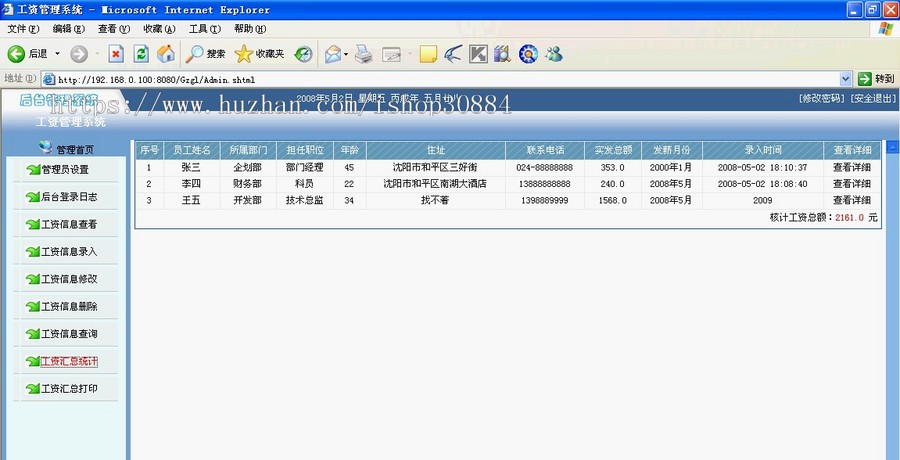Image resolution: width=900 pixels, height=460 pixels.
Task: Open Search with magnifier icon
Action: [x=205, y=54]
